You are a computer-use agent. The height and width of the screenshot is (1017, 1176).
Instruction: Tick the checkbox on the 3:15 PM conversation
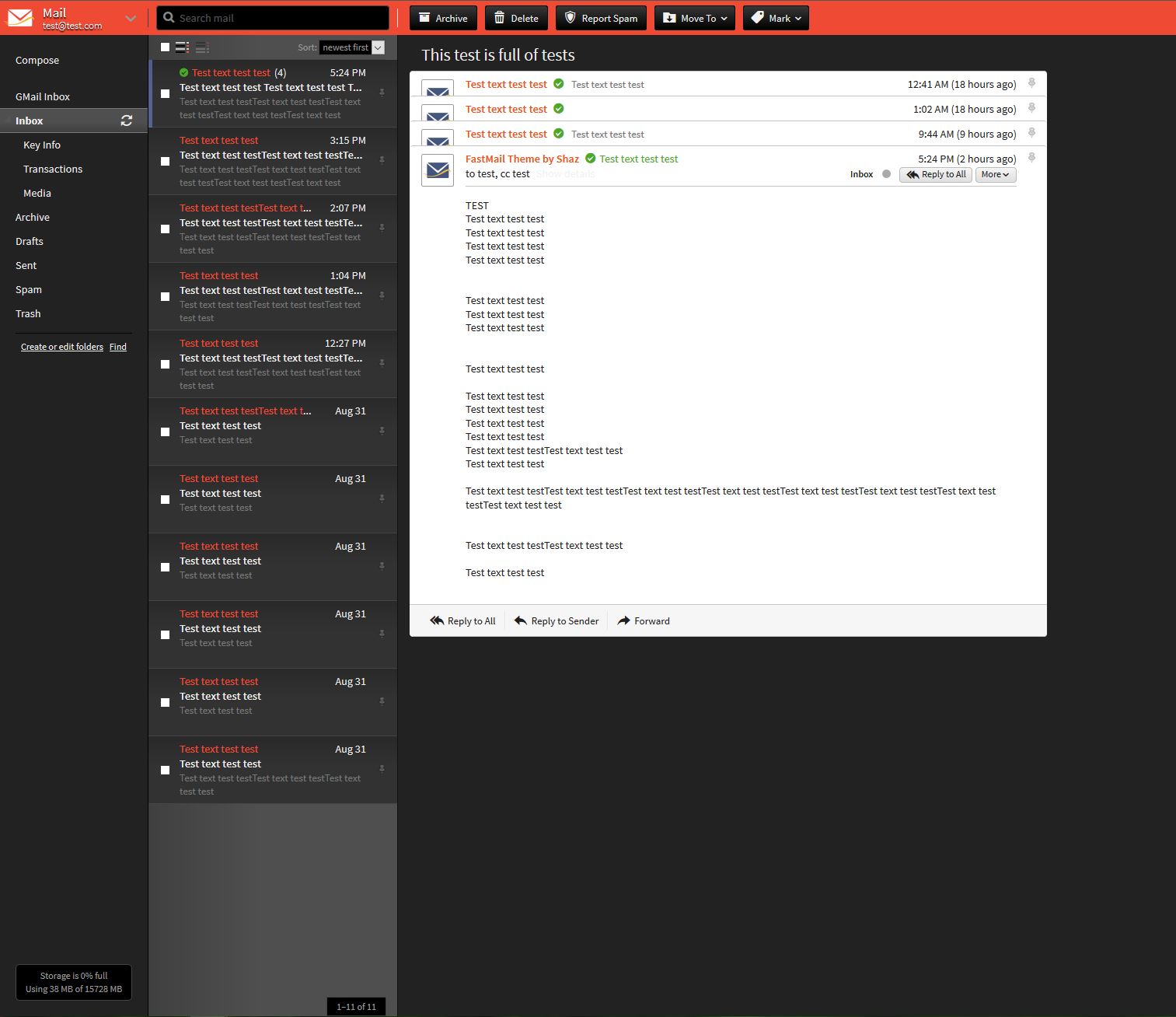point(165,162)
